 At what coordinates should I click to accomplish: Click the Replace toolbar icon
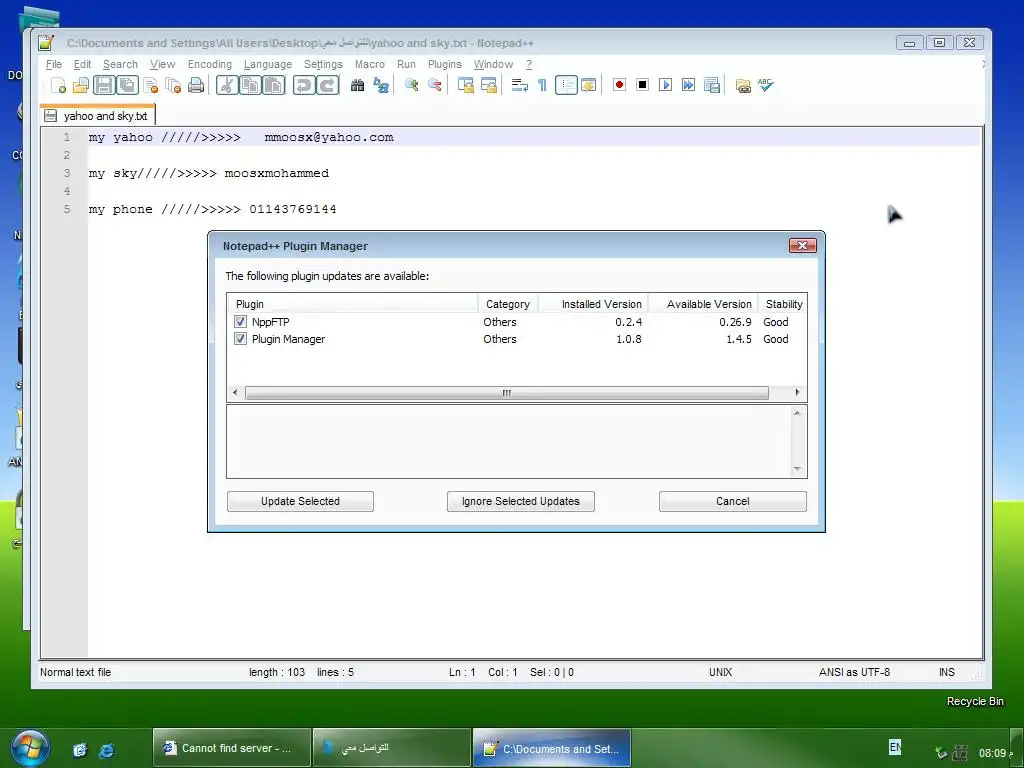tap(381, 86)
